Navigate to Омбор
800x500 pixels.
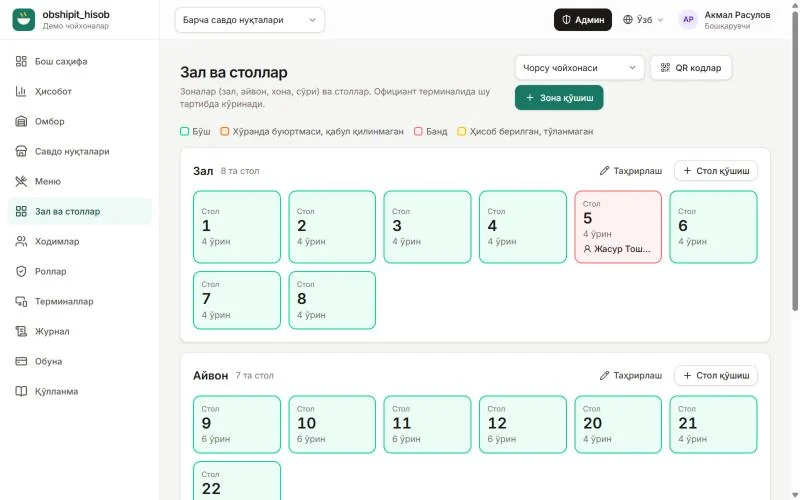80,121
